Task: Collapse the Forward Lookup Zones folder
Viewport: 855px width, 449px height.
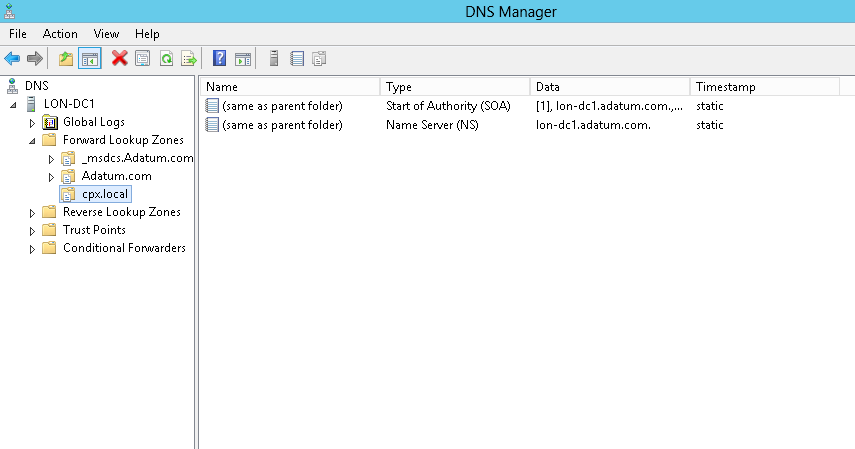Action: click(32, 141)
